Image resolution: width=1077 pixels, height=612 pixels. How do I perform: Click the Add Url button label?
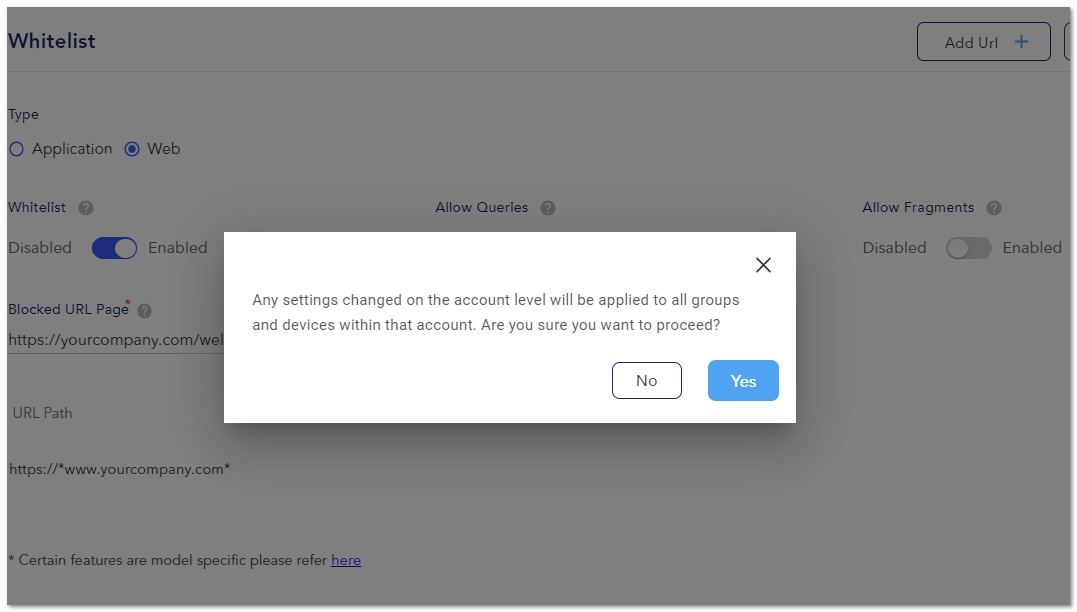971,43
